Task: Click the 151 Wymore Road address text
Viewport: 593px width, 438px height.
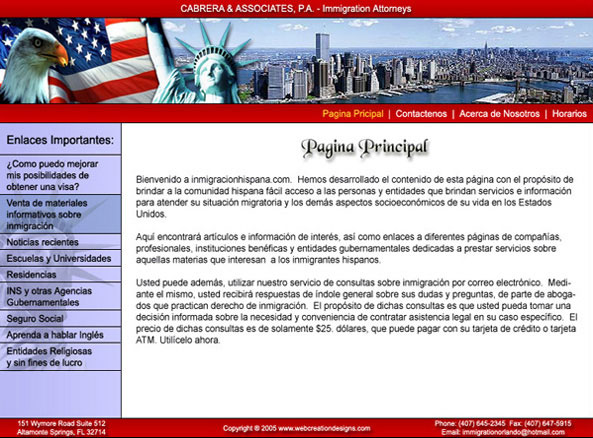Action: coord(61,423)
